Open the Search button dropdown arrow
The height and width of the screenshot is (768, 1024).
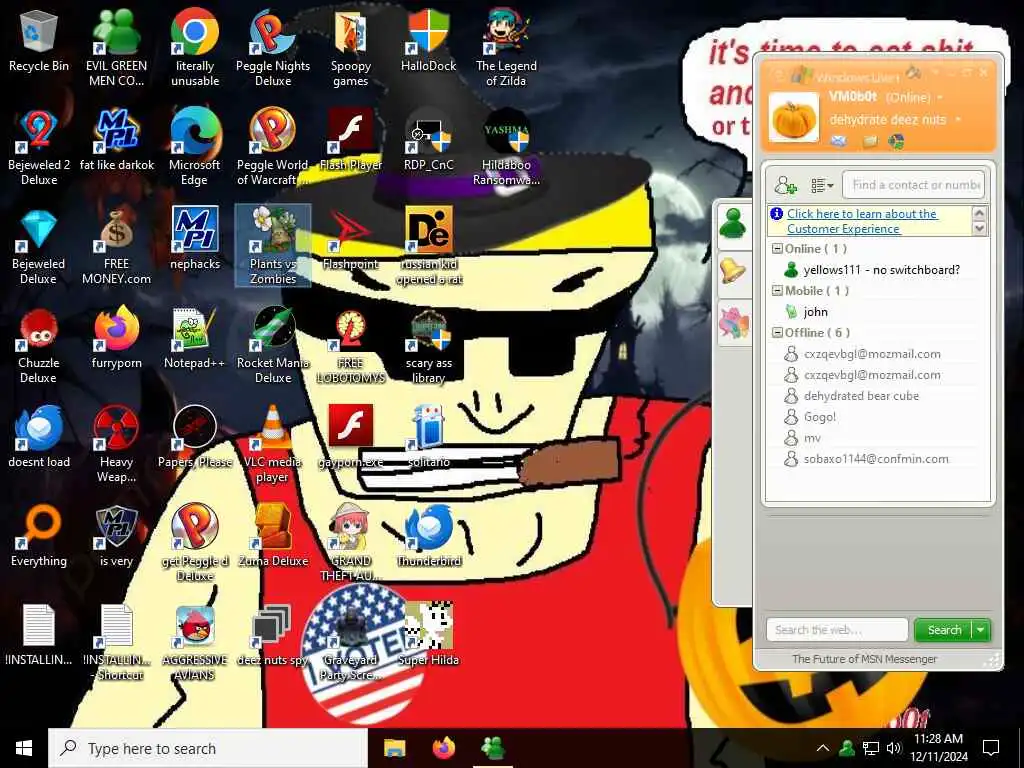point(981,630)
